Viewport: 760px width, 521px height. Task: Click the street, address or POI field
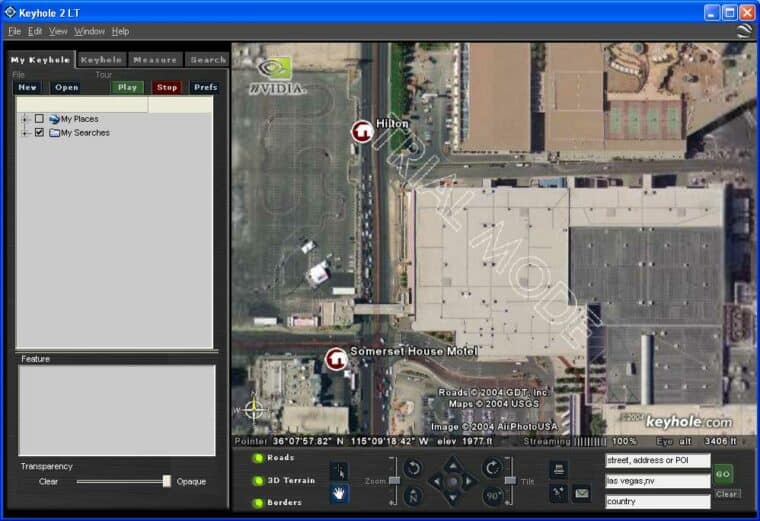click(x=657, y=461)
